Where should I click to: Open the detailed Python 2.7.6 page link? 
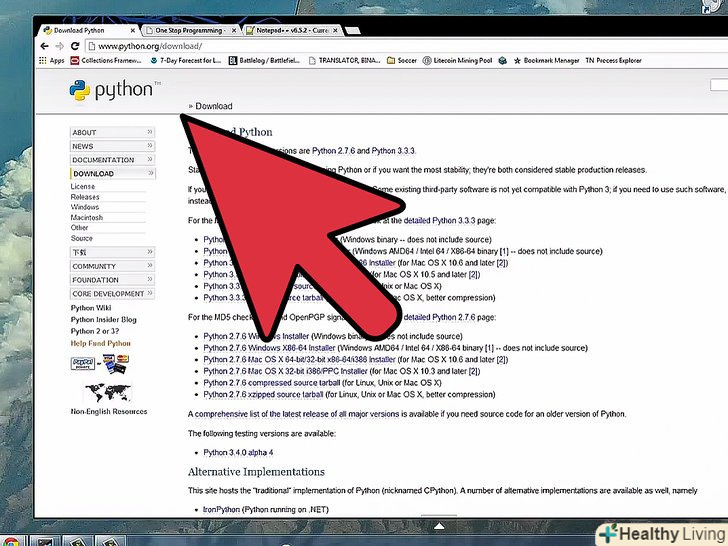pos(439,317)
